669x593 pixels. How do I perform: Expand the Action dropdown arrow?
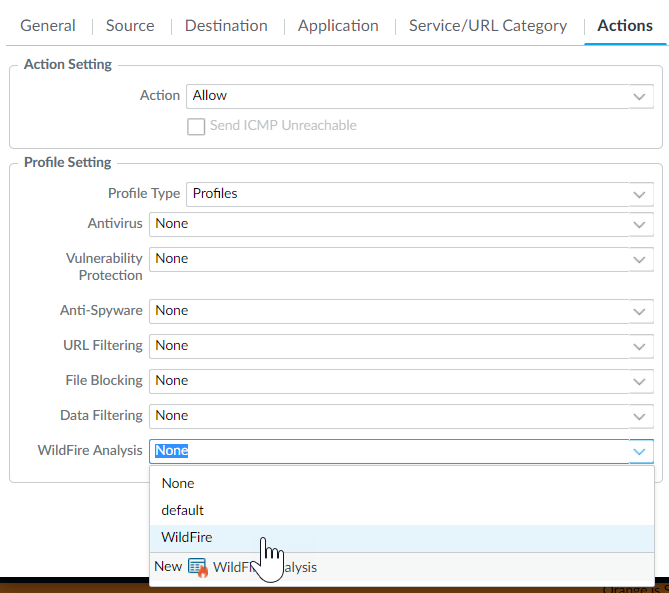(x=640, y=96)
